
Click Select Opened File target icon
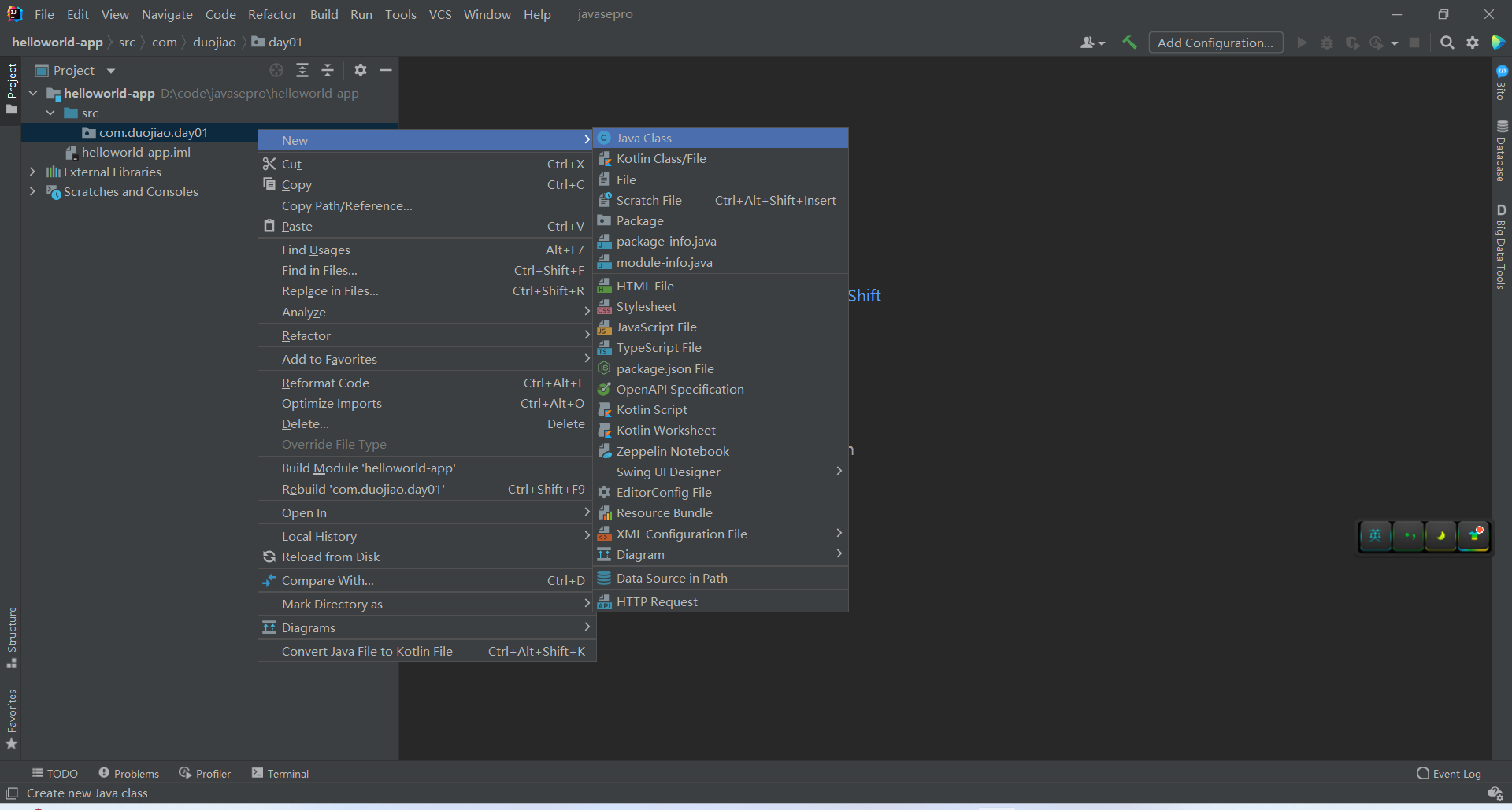[276, 70]
